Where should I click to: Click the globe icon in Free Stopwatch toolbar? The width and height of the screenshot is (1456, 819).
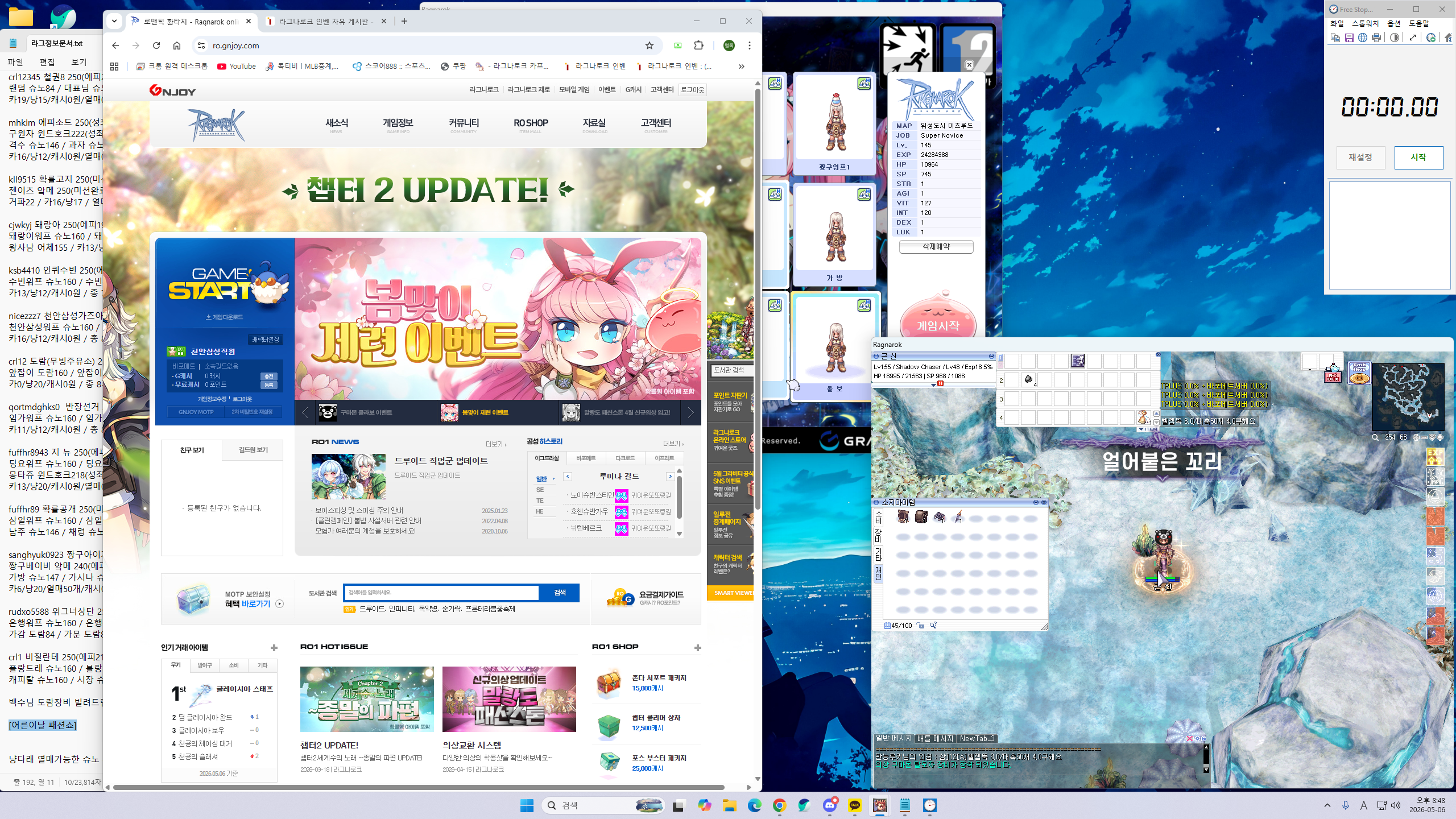click(x=1363, y=38)
